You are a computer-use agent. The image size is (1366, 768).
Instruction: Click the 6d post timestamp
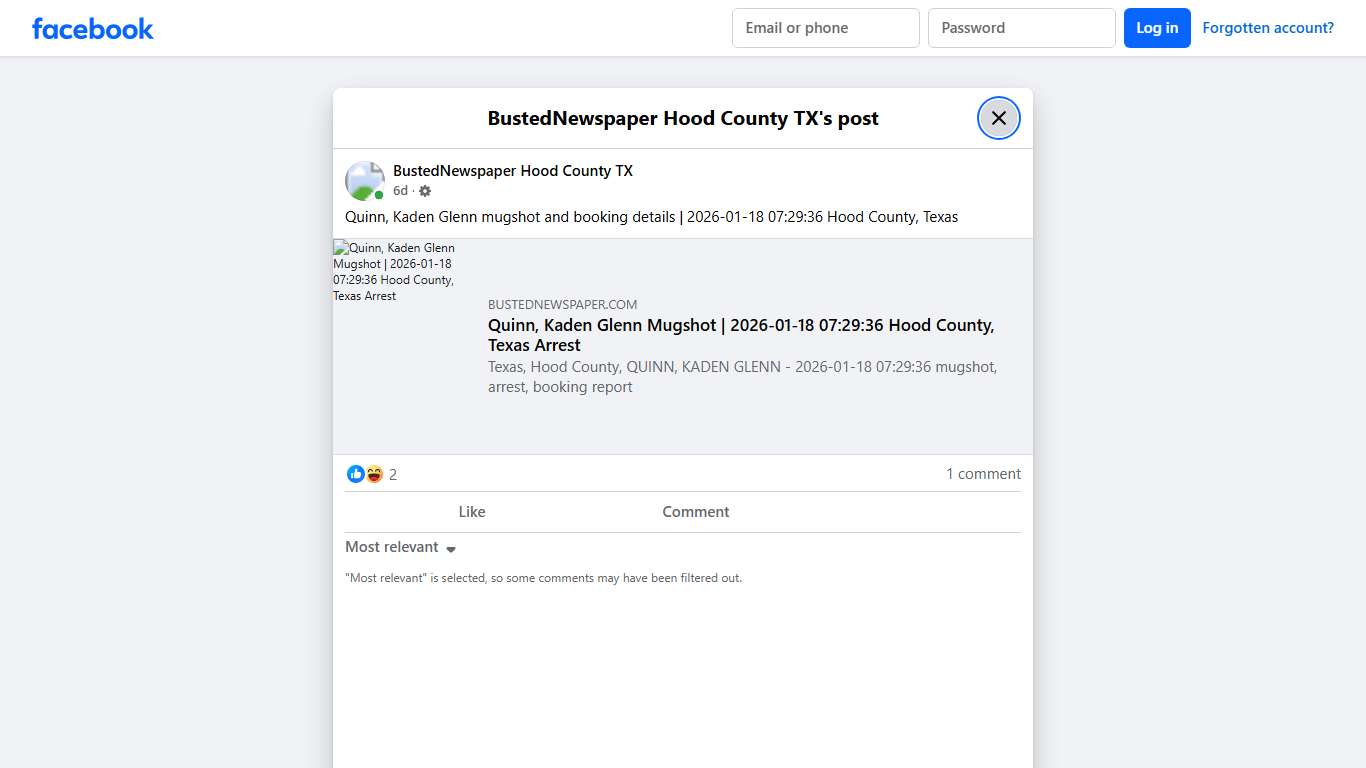click(x=400, y=191)
